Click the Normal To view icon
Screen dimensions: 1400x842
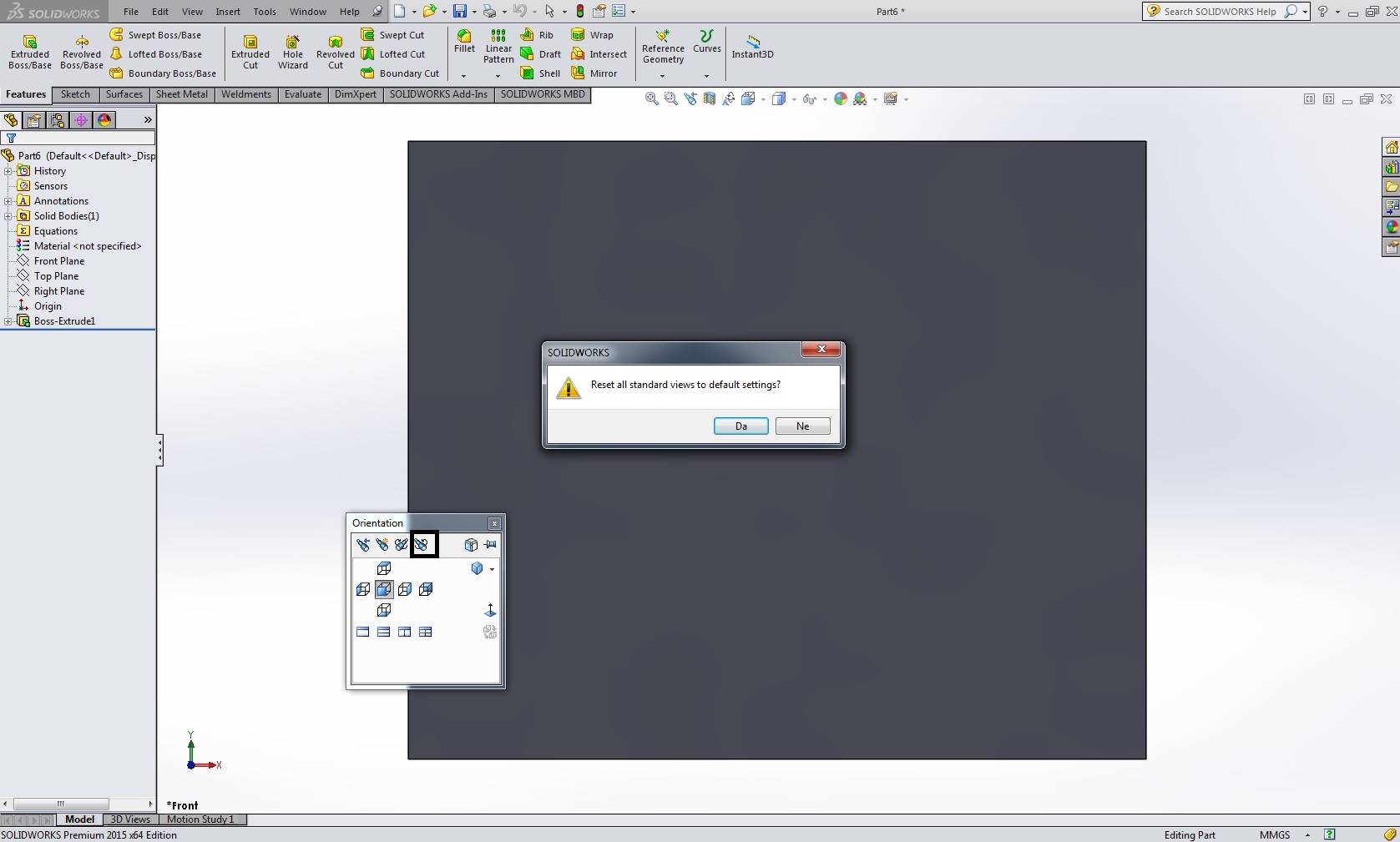[x=490, y=611]
